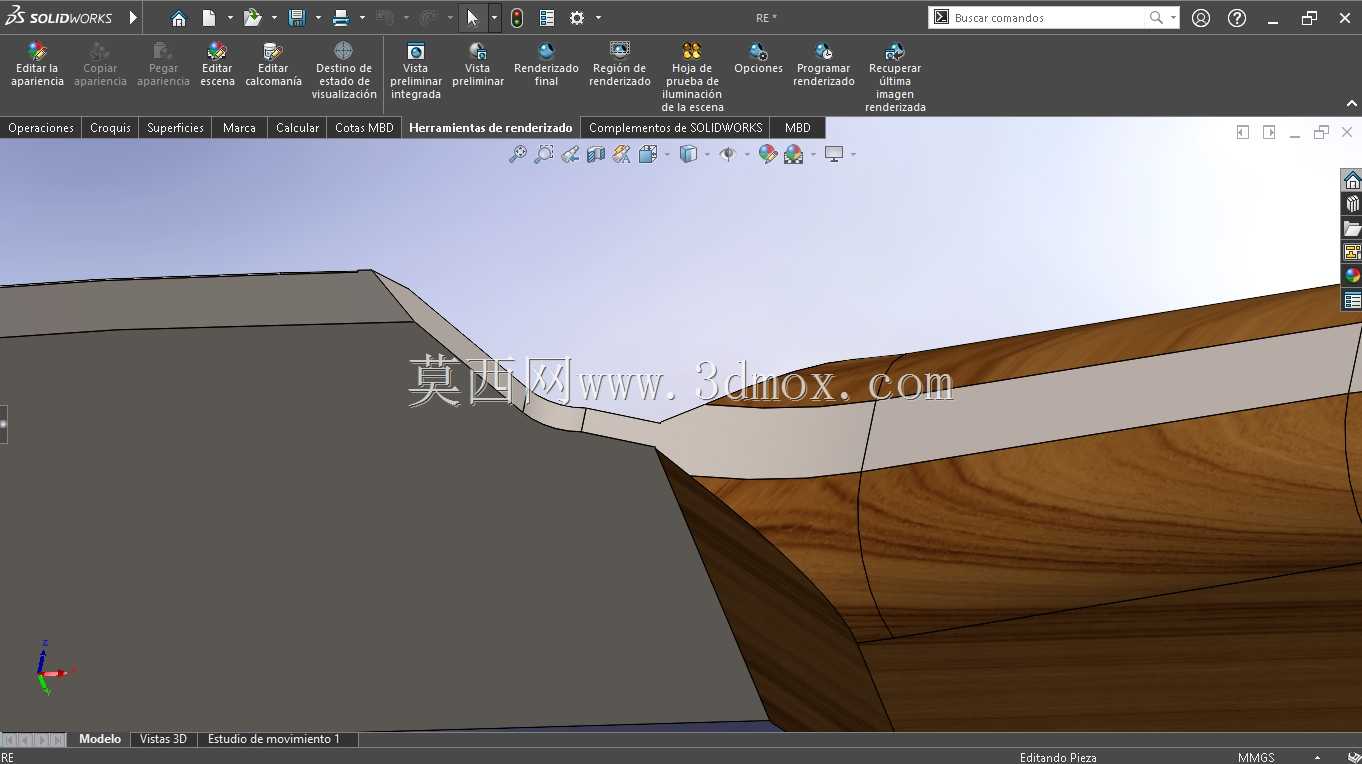
Task: Save document with the floppy disk icon
Action: click(296, 18)
